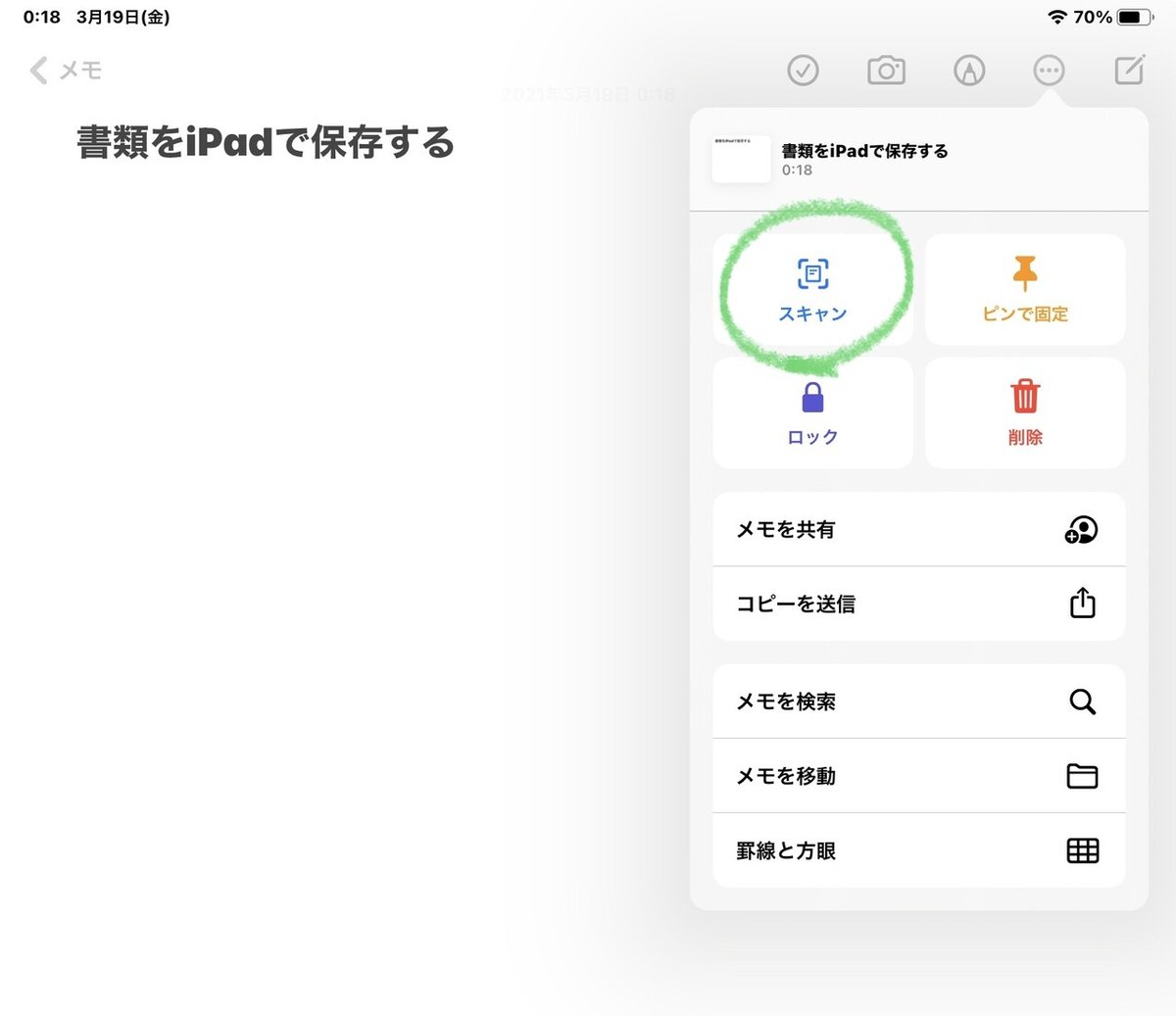Select 罫線と方眼 menu item
Screen dimensions: 1176x1016
(918, 850)
